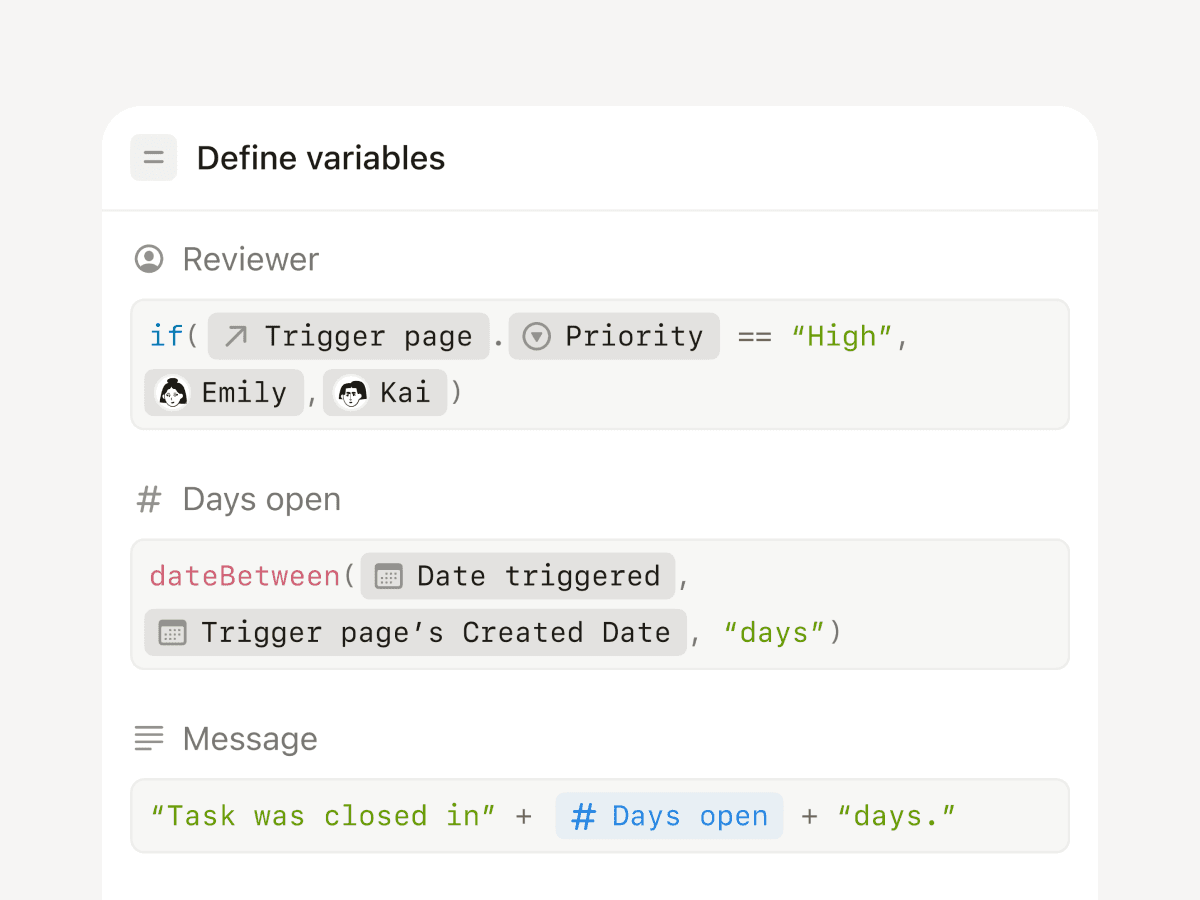This screenshot has height=900, width=1200.
Task: Select the Trigger page token
Action: click(348, 336)
